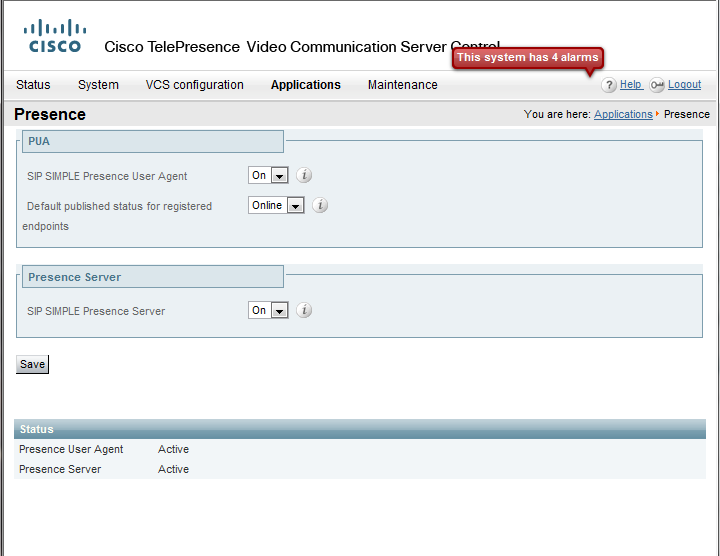Open the Maintenance menu
The image size is (720, 556).
[403, 85]
